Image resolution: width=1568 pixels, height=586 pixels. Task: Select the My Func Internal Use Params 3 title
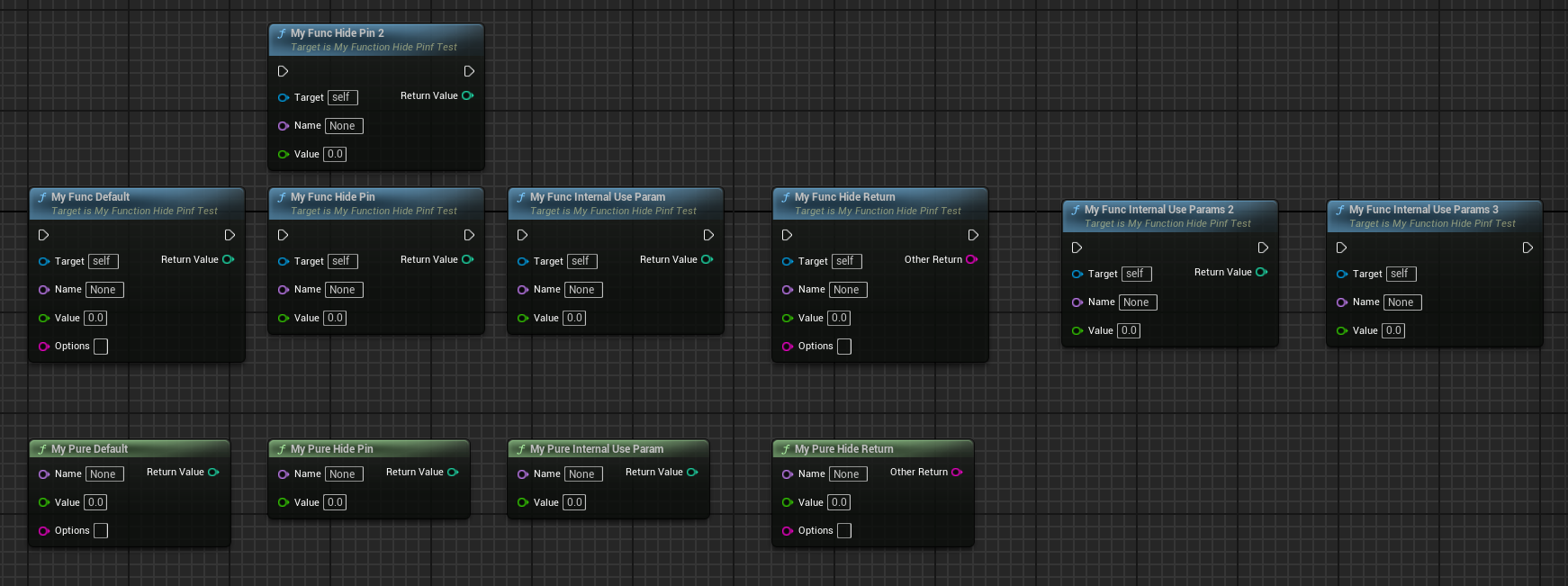click(1423, 210)
